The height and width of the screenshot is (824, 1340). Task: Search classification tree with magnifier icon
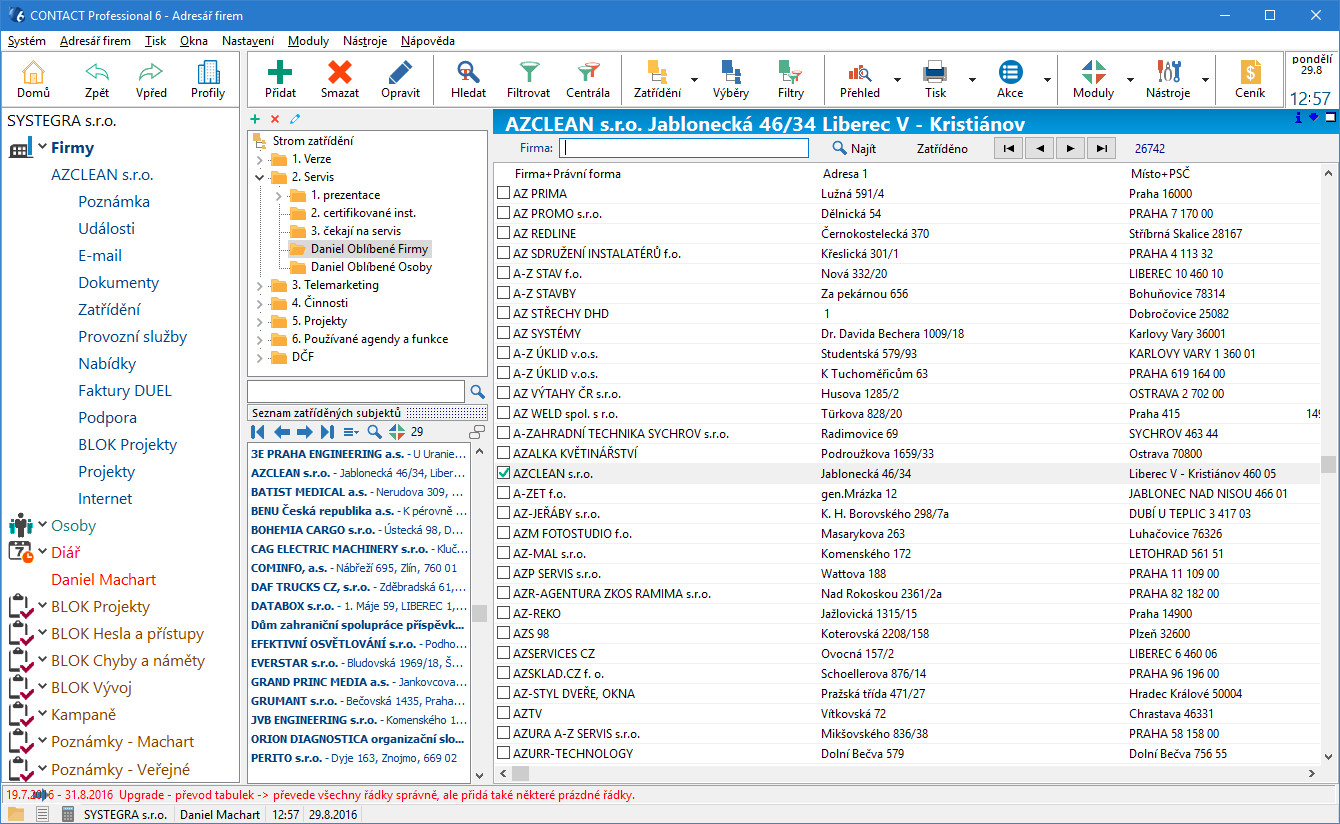click(x=478, y=391)
